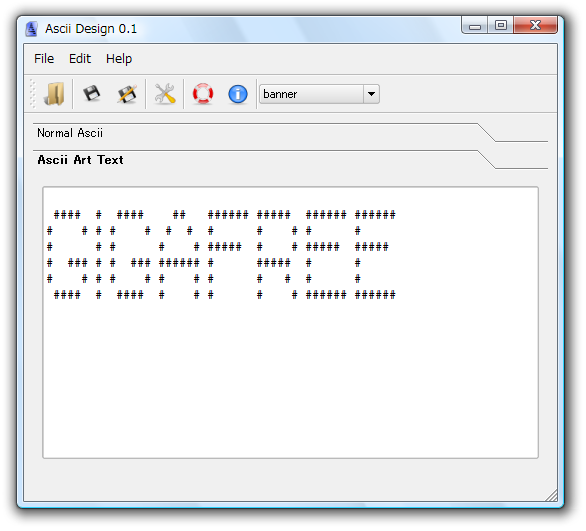Open the Edit menu
Screen dimensions: 586x531
click(x=80, y=59)
